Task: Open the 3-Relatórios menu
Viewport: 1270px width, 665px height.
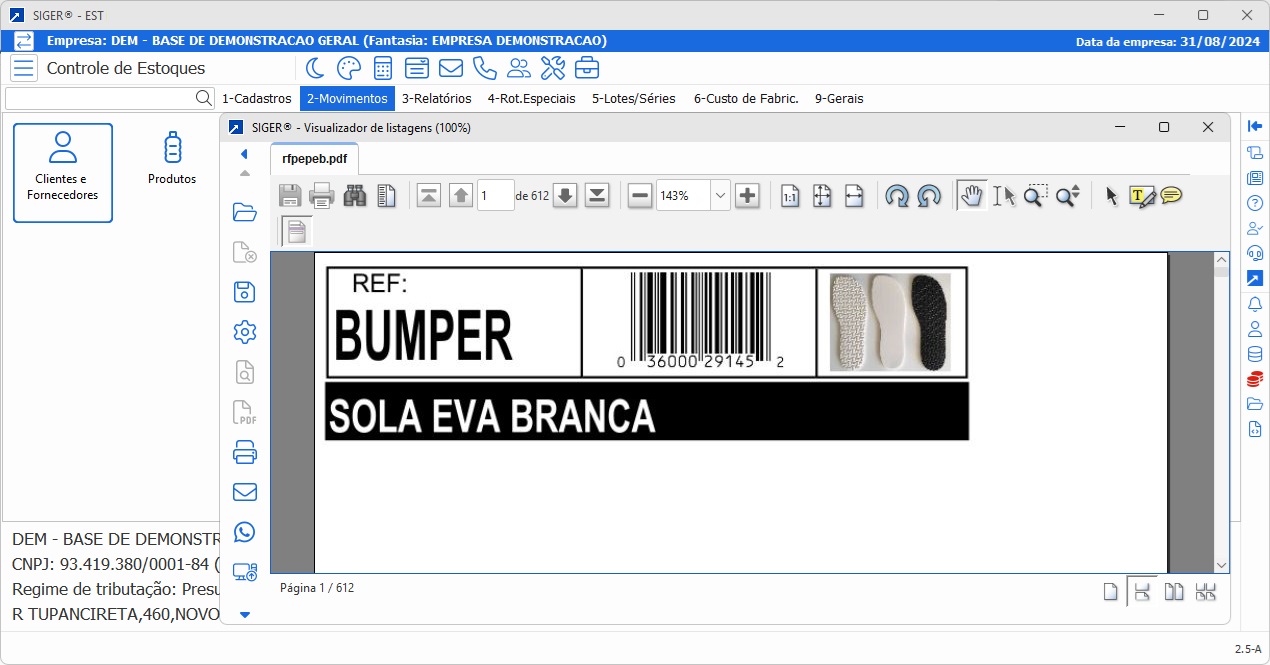Action: point(436,99)
